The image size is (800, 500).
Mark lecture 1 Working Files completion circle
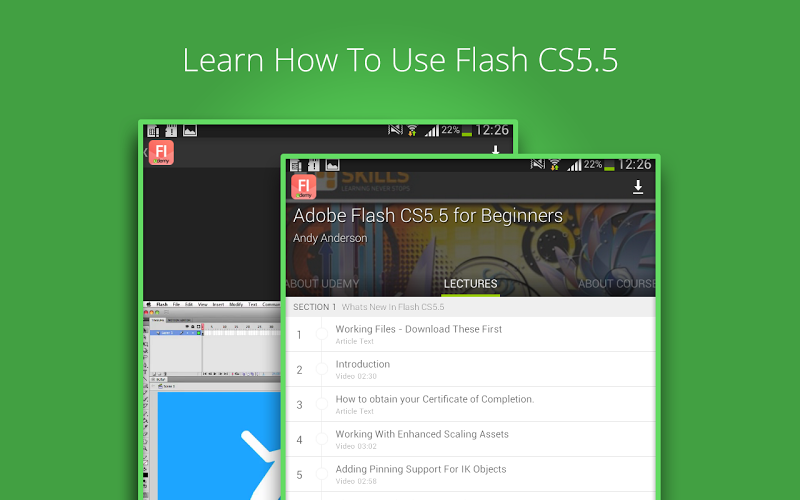(x=322, y=334)
